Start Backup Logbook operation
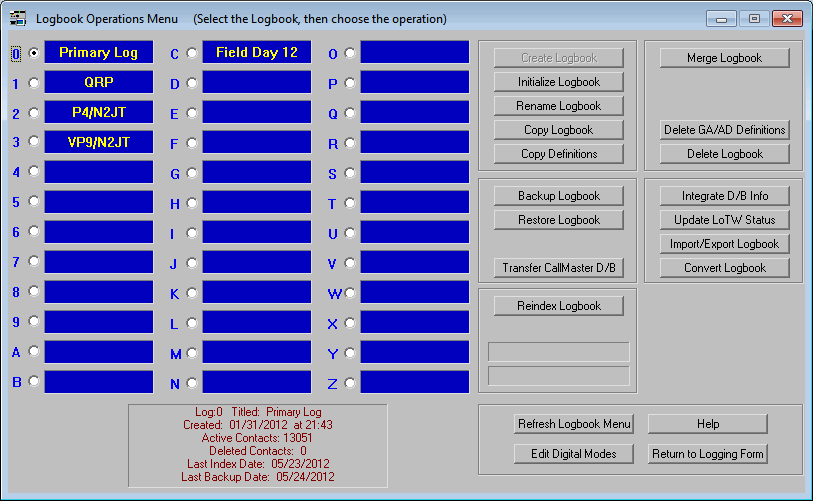This screenshot has height=501, width=813. 558,196
